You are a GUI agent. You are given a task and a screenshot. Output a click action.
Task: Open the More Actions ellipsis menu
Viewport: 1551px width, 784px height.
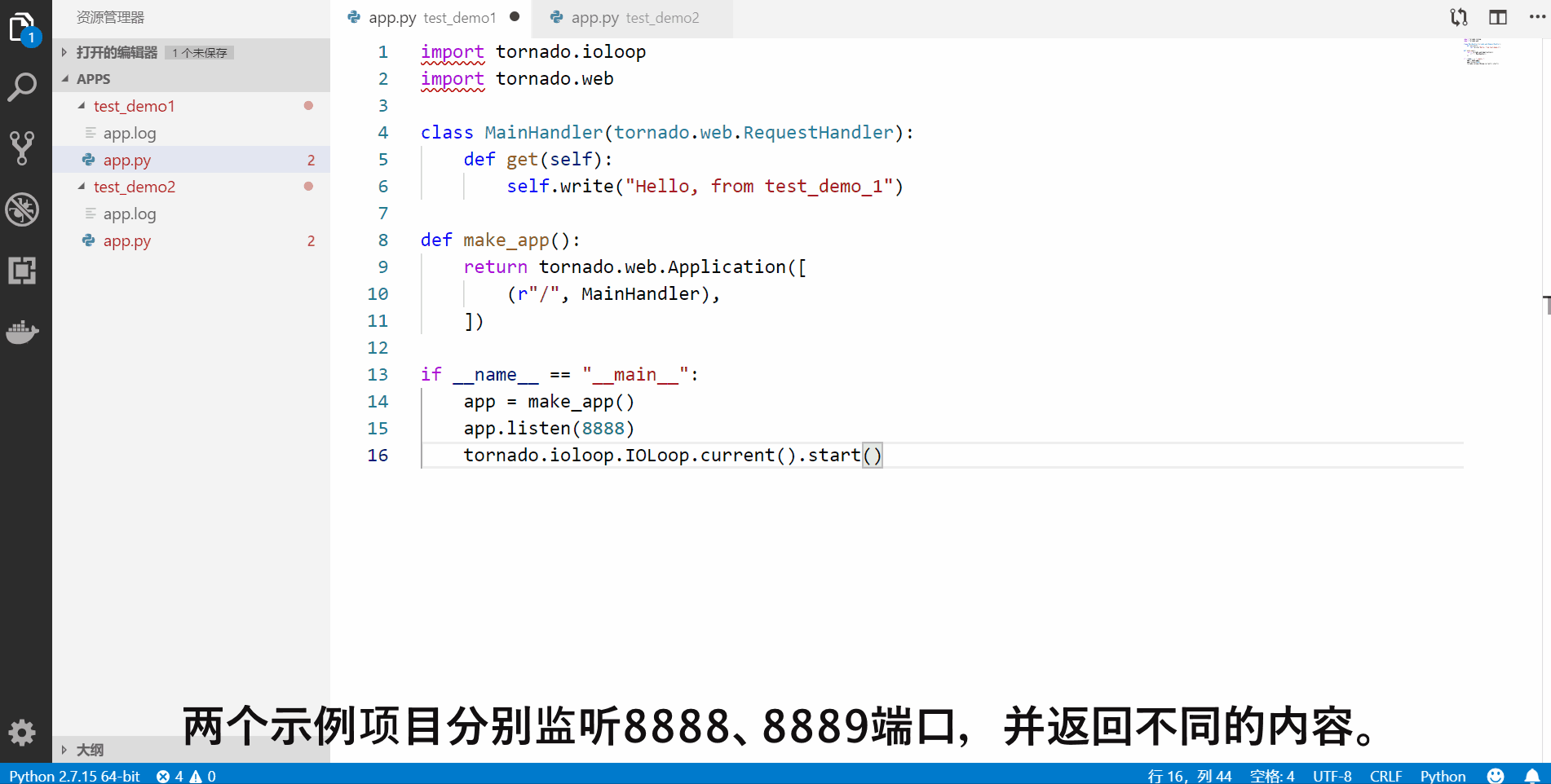pos(1537,17)
